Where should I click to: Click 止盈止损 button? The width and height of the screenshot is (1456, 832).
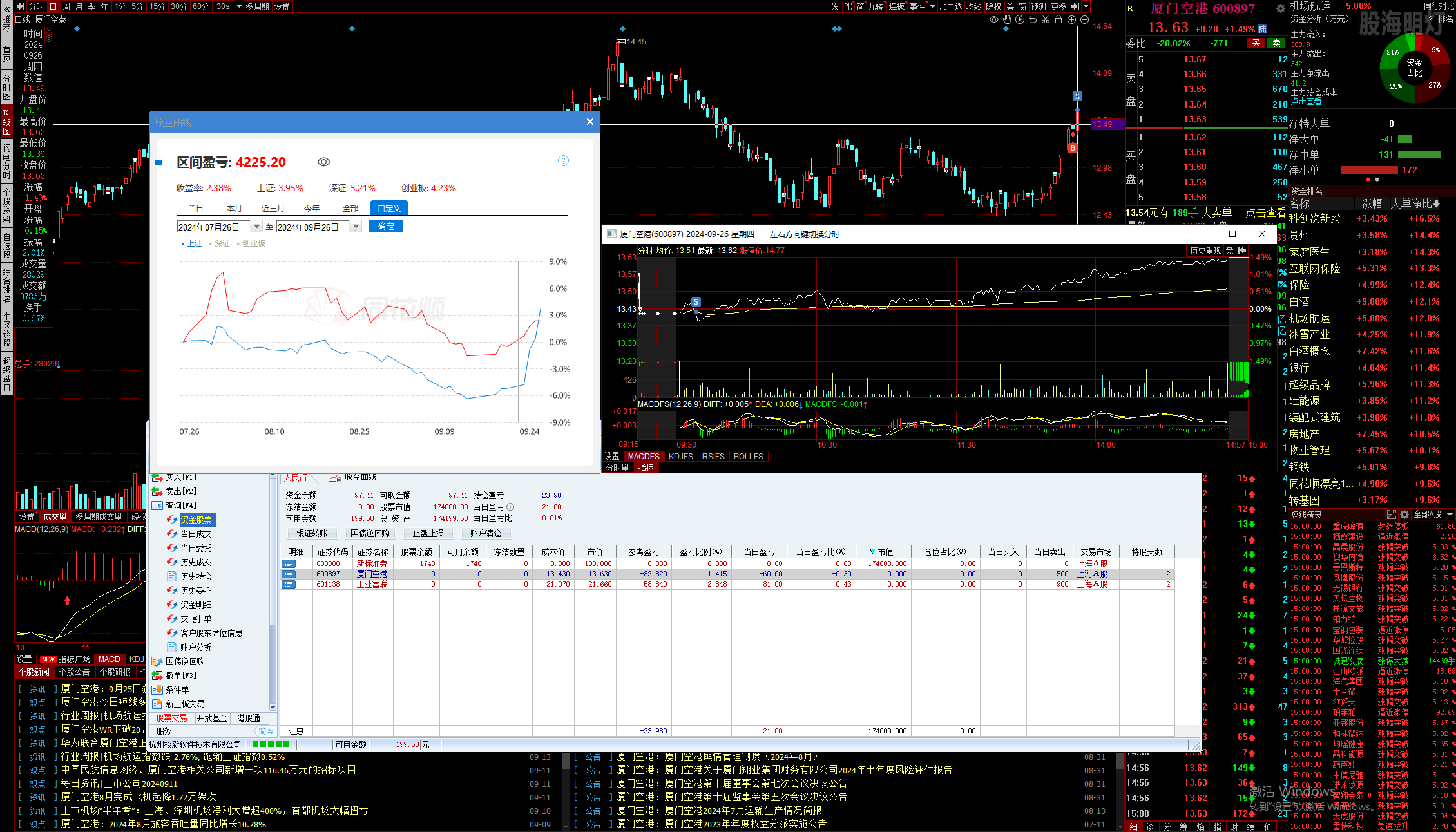pyautogui.click(x=428, y=533)
